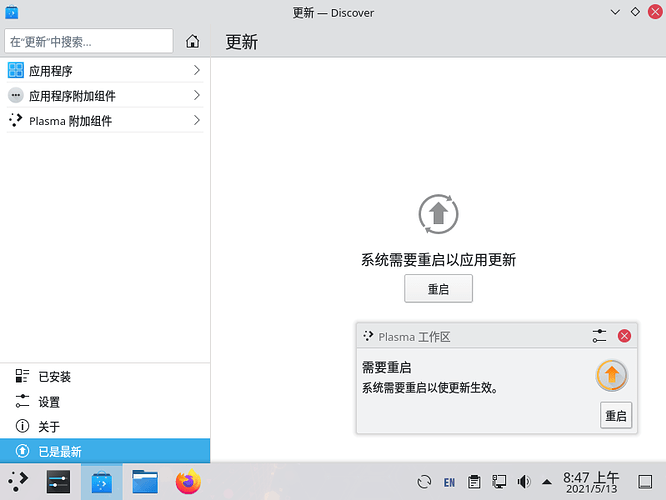Click the Discover icon in title bar
666x500 pixels.
click(x=11, y=12)
